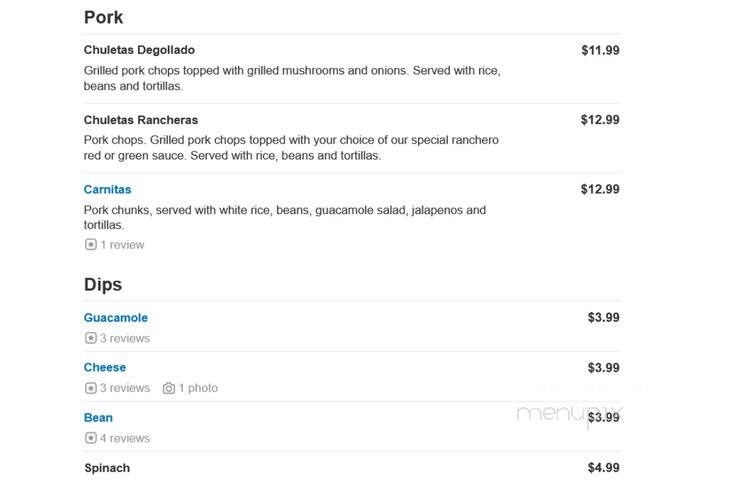
Task: Click the Pork section heading
Action: pyautogui.click(x=103, y=18)
